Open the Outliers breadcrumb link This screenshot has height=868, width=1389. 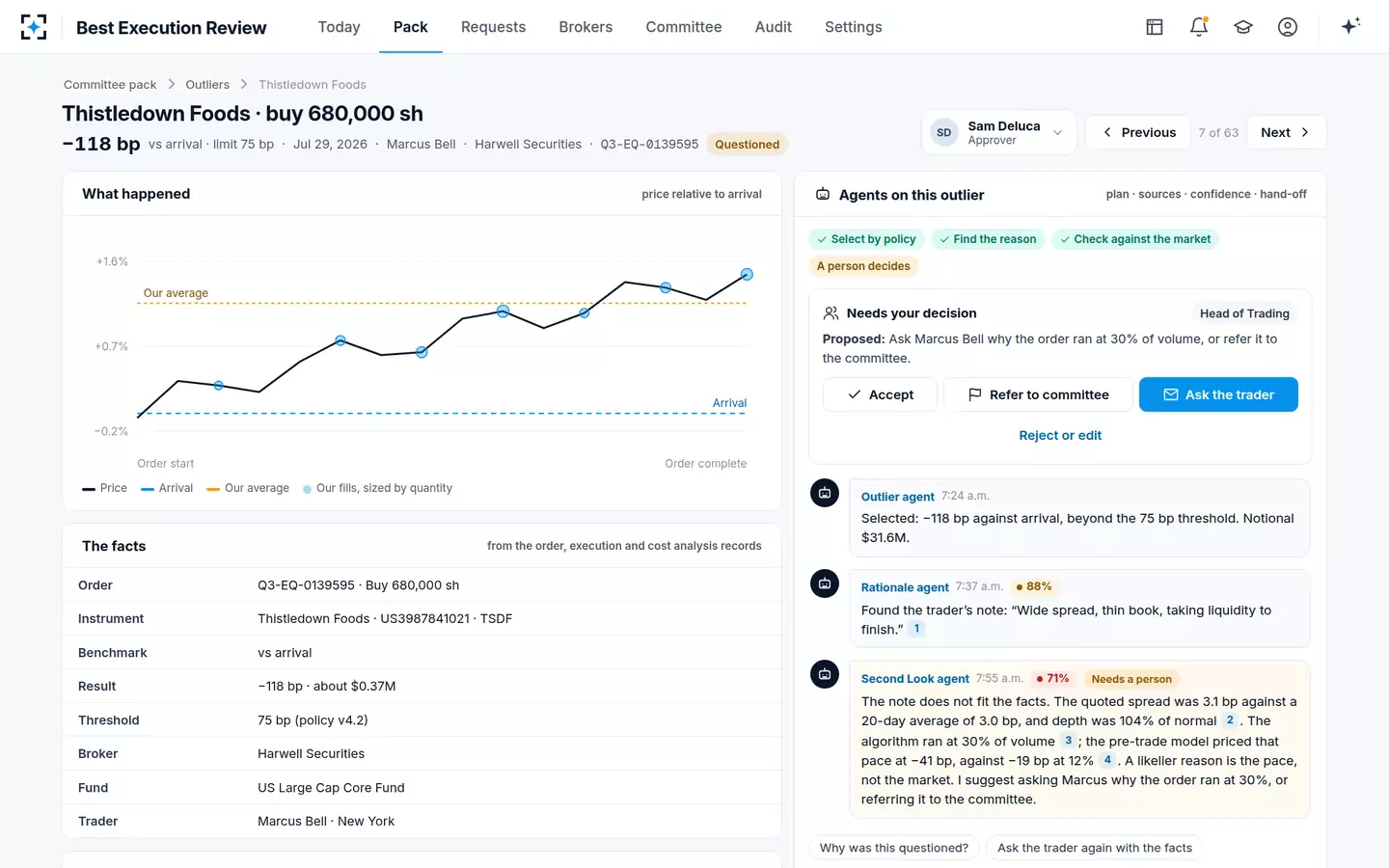(207, 85)
